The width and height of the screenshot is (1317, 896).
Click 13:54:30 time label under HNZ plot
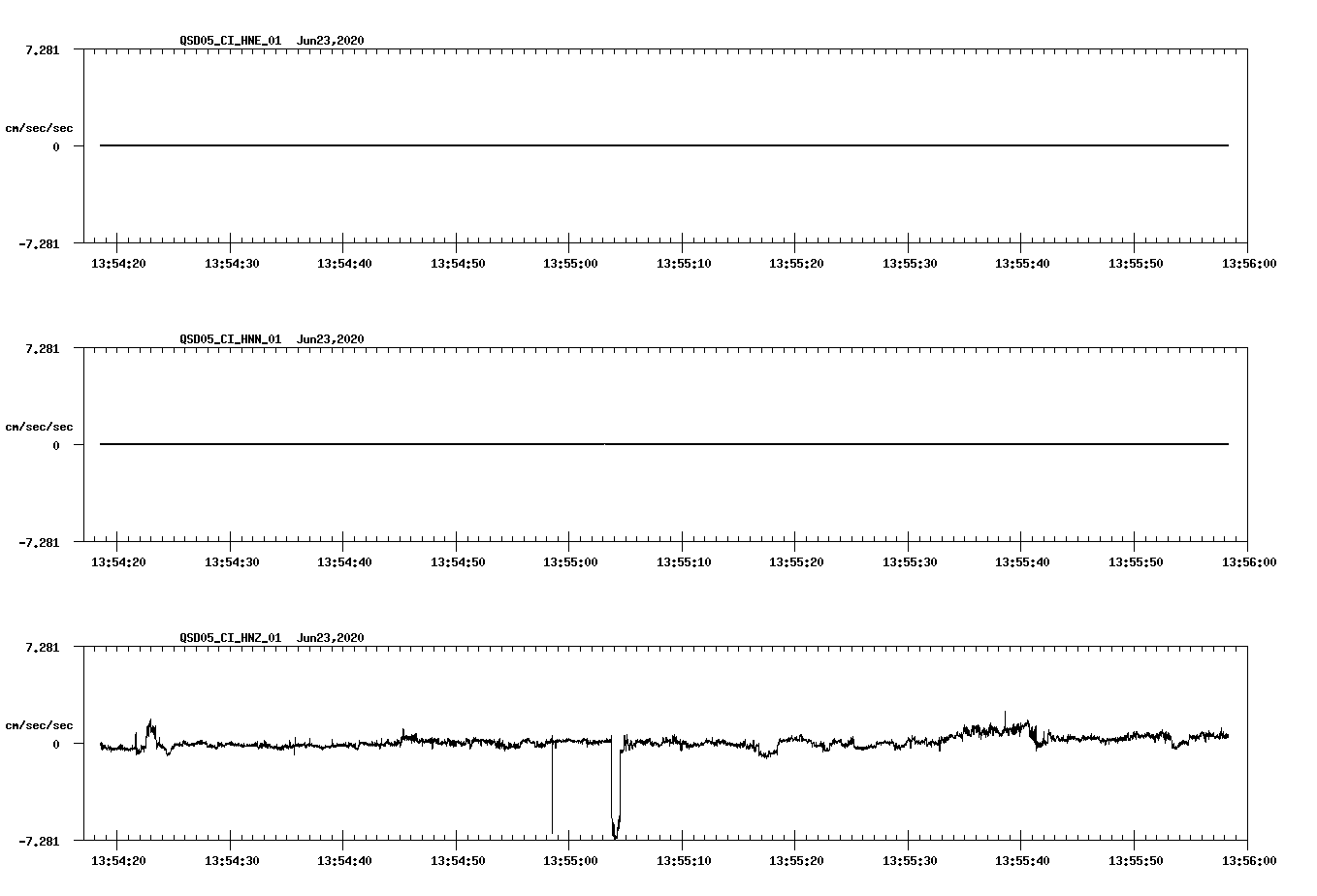[x=231, y=860]
